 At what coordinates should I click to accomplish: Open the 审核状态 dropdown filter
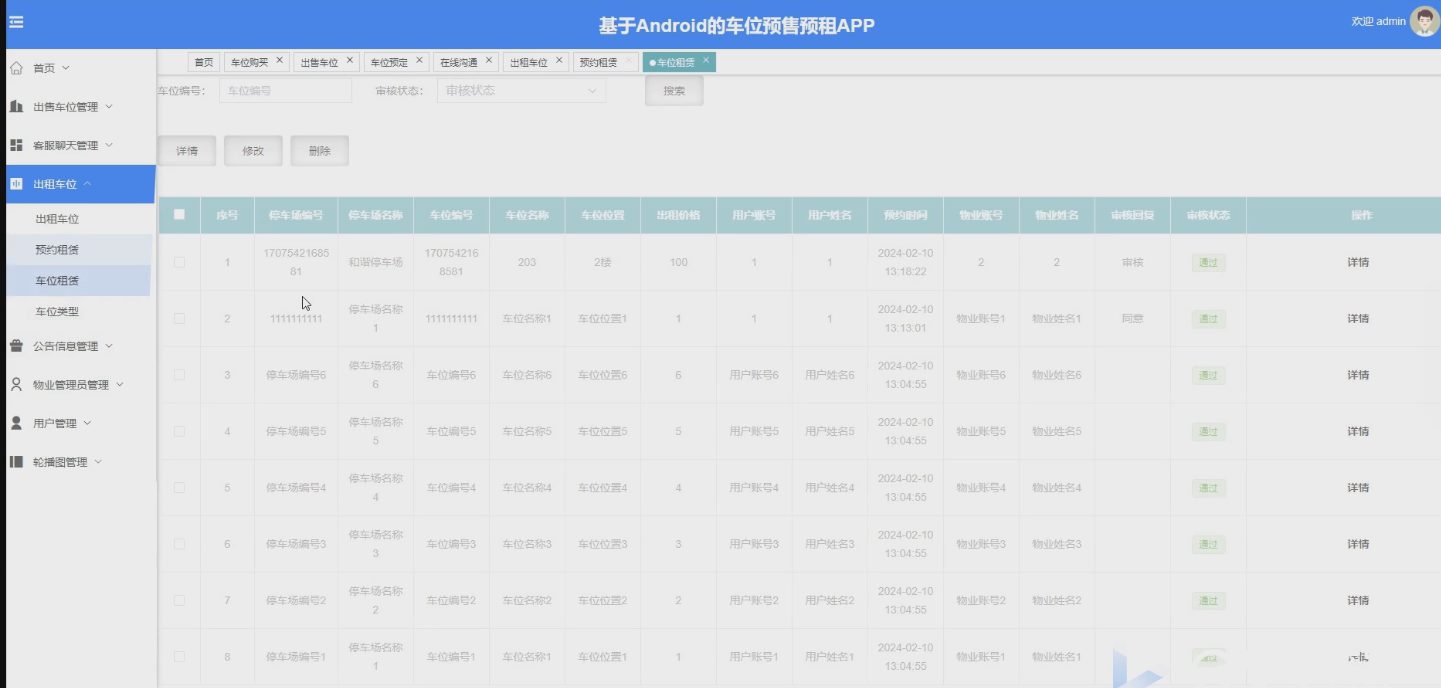[521, 91]
